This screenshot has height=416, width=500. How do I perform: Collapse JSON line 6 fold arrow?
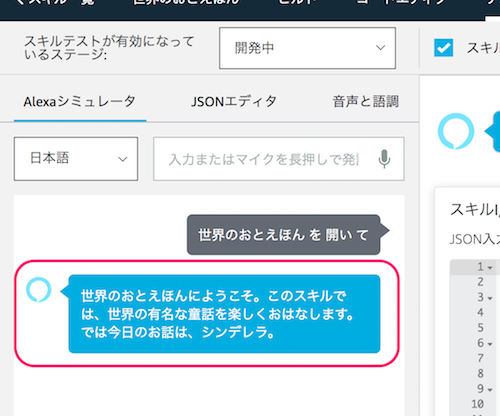(490, 344)
